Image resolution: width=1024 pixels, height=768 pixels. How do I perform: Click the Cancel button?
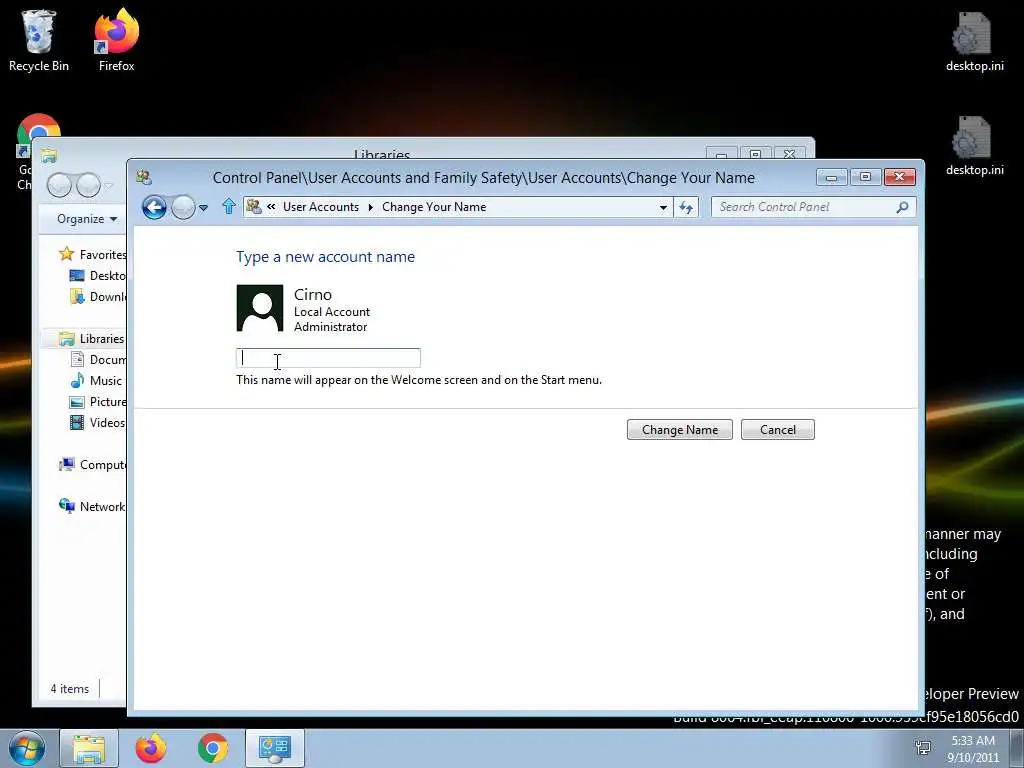pos(778,430)
